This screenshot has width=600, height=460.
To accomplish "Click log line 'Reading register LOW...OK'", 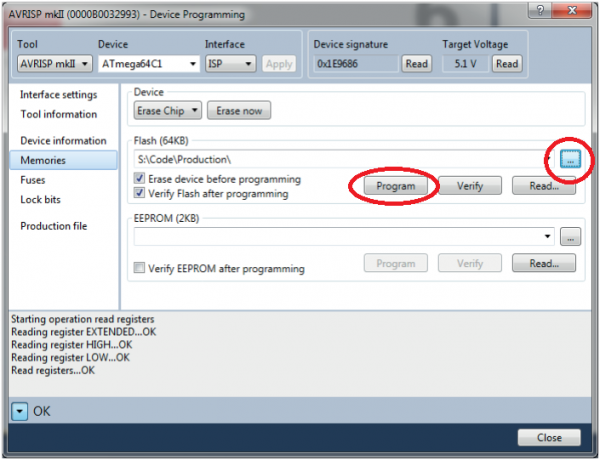I will 70,357.
